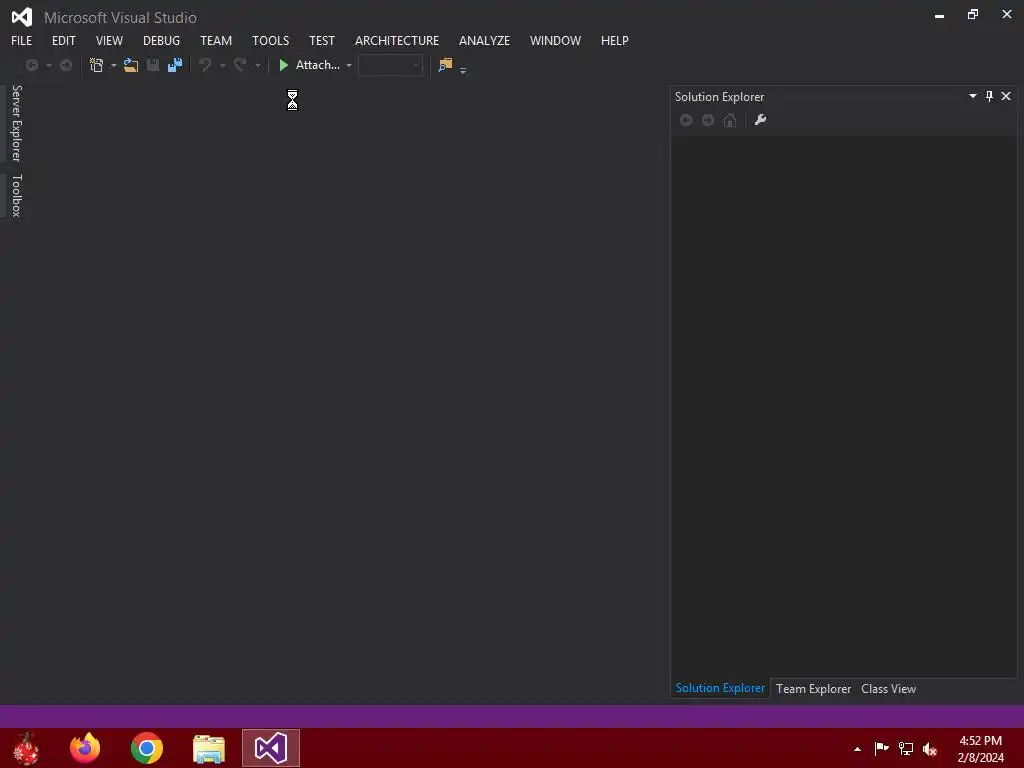Open the Solution Explorer window position dropdown
The height and width of the screenshot is (768, 1024).
tap(972, 96)
